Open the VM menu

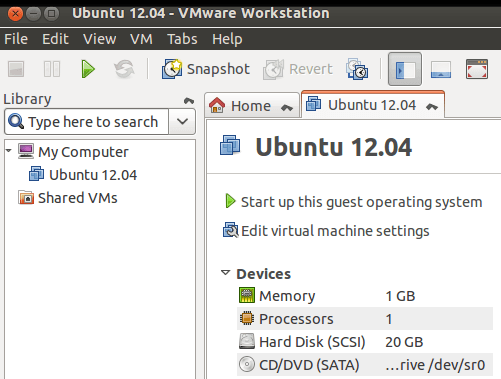point(141,39)
